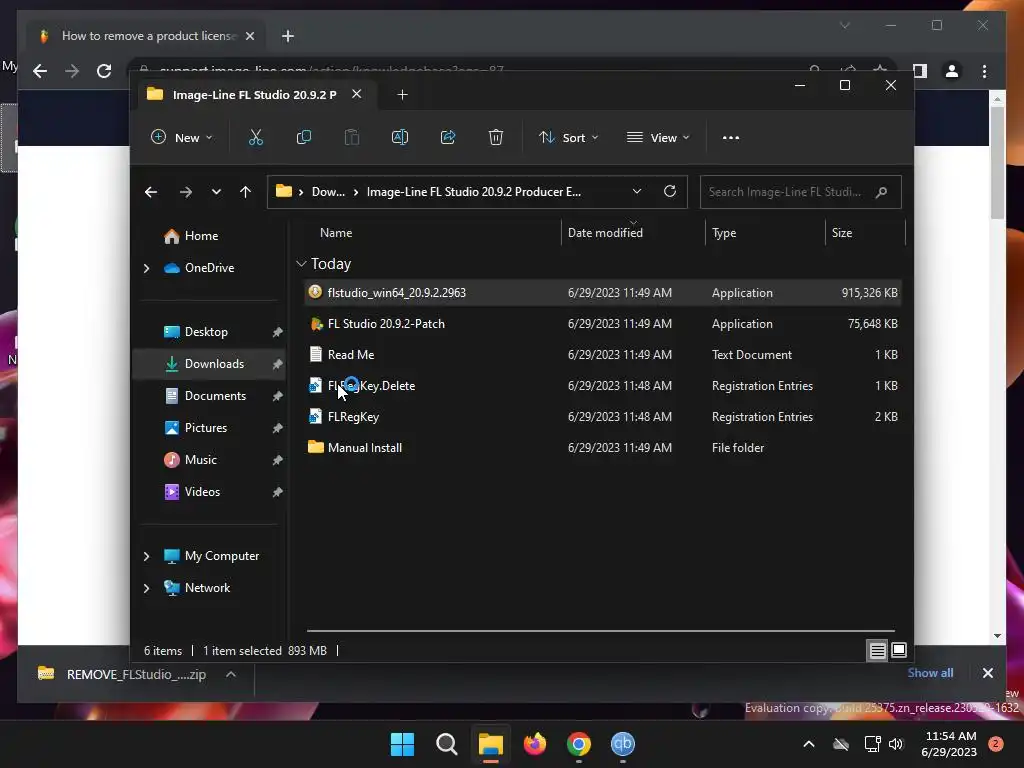Screen dimensions: 1024x768
Task: Click the FL Studio 20.9.2-Patch icon
Action: (315, 323)
